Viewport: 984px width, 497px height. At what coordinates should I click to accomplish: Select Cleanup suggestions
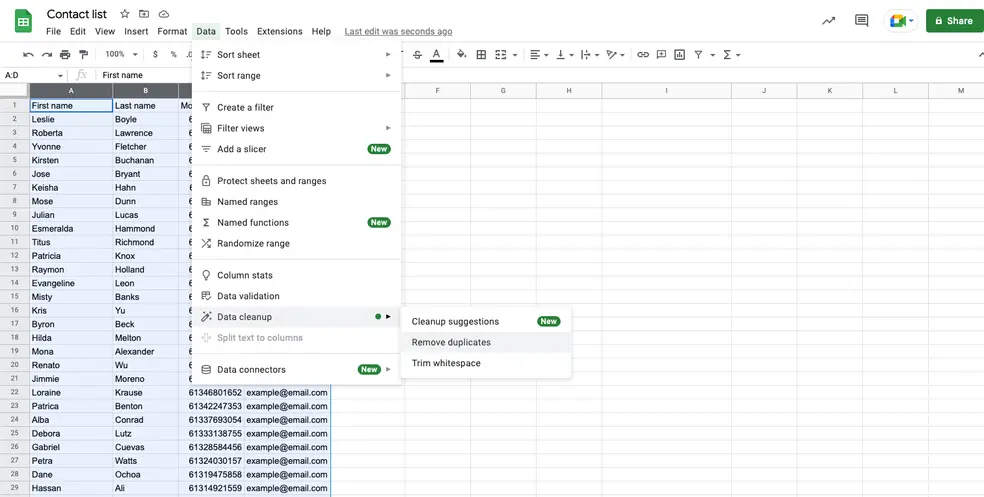coord(486,321)
